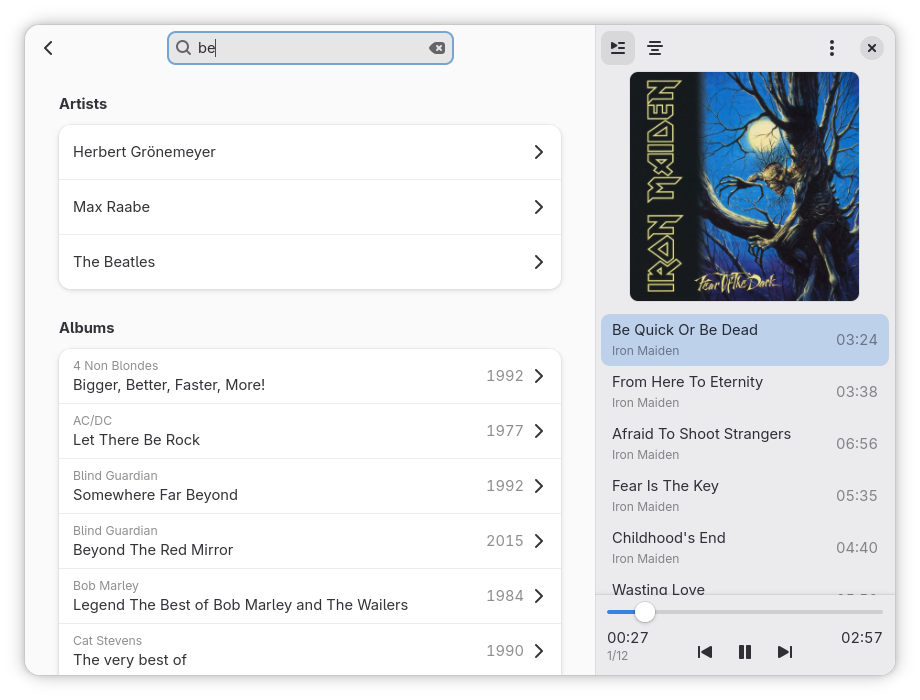Switch to the lyrics view
Image resolution: width=920 pixels, height=700 pixels.
[x=655, y=48]
